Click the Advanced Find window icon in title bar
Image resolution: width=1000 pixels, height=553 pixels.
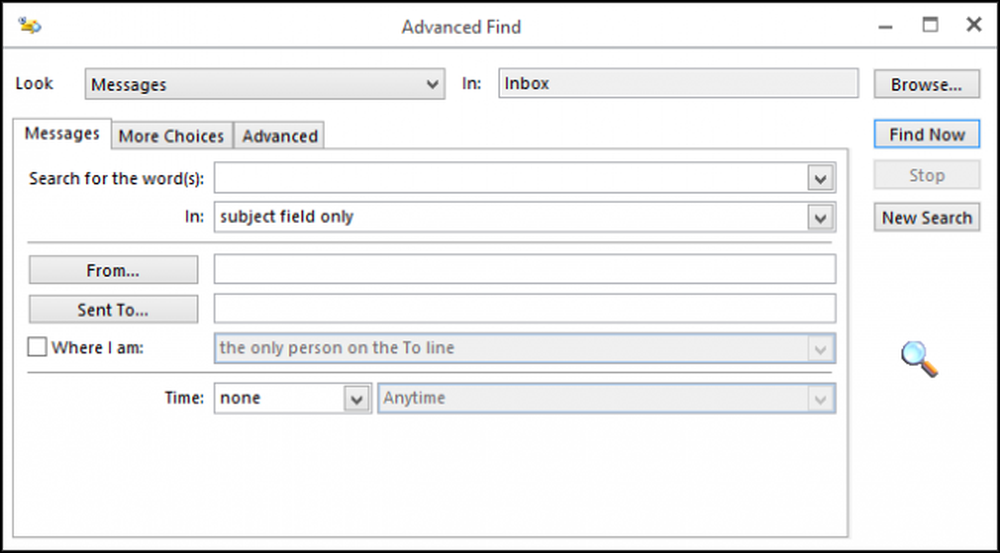(x=30, y=26)
